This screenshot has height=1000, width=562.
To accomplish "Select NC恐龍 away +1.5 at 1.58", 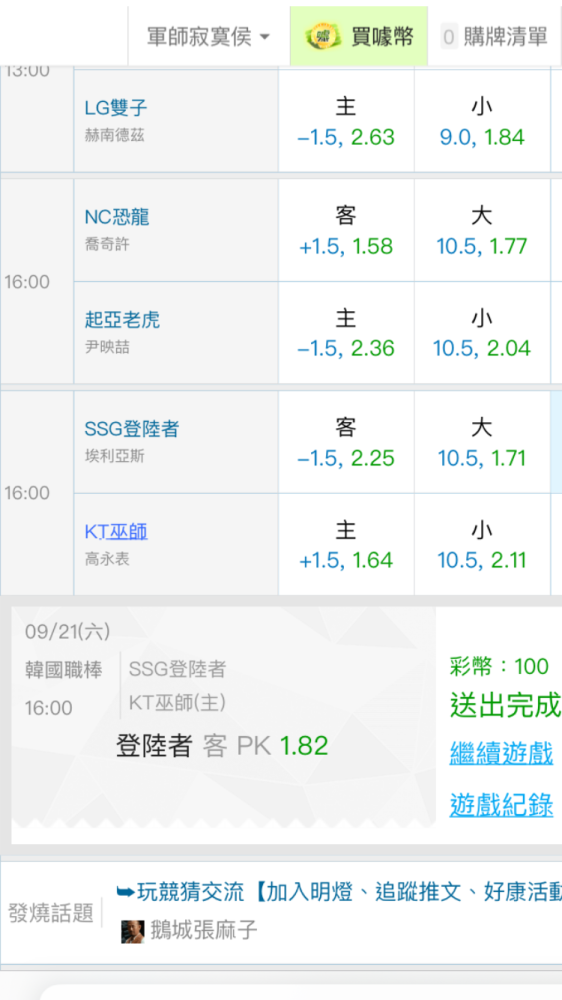I will (x=346, y=230).
